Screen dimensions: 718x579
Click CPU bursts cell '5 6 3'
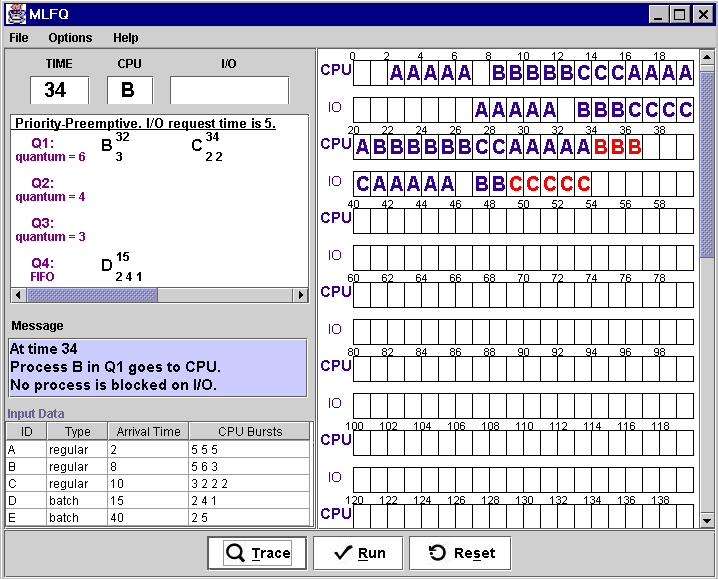(x=250, y=466)
